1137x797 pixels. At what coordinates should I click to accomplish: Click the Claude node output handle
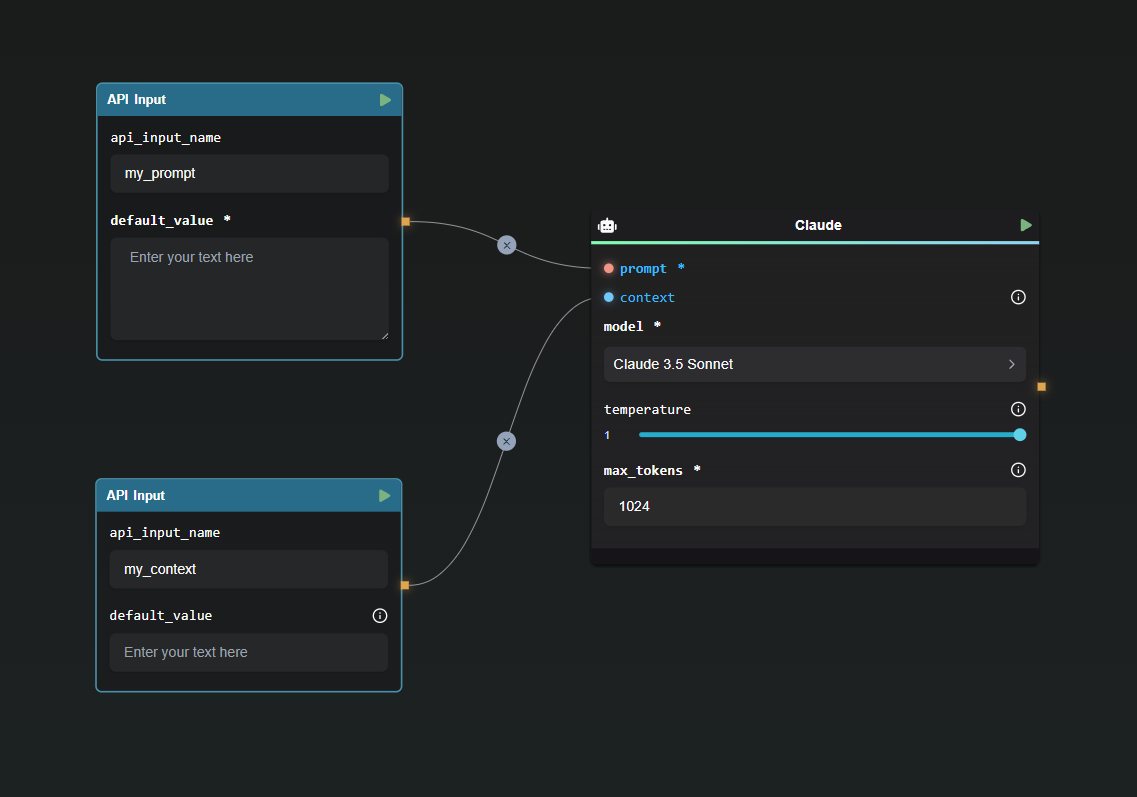coord(1041,387)
